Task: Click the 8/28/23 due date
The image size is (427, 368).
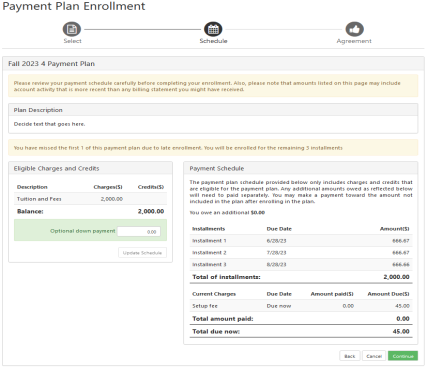Action: click(x=276, y=265)
